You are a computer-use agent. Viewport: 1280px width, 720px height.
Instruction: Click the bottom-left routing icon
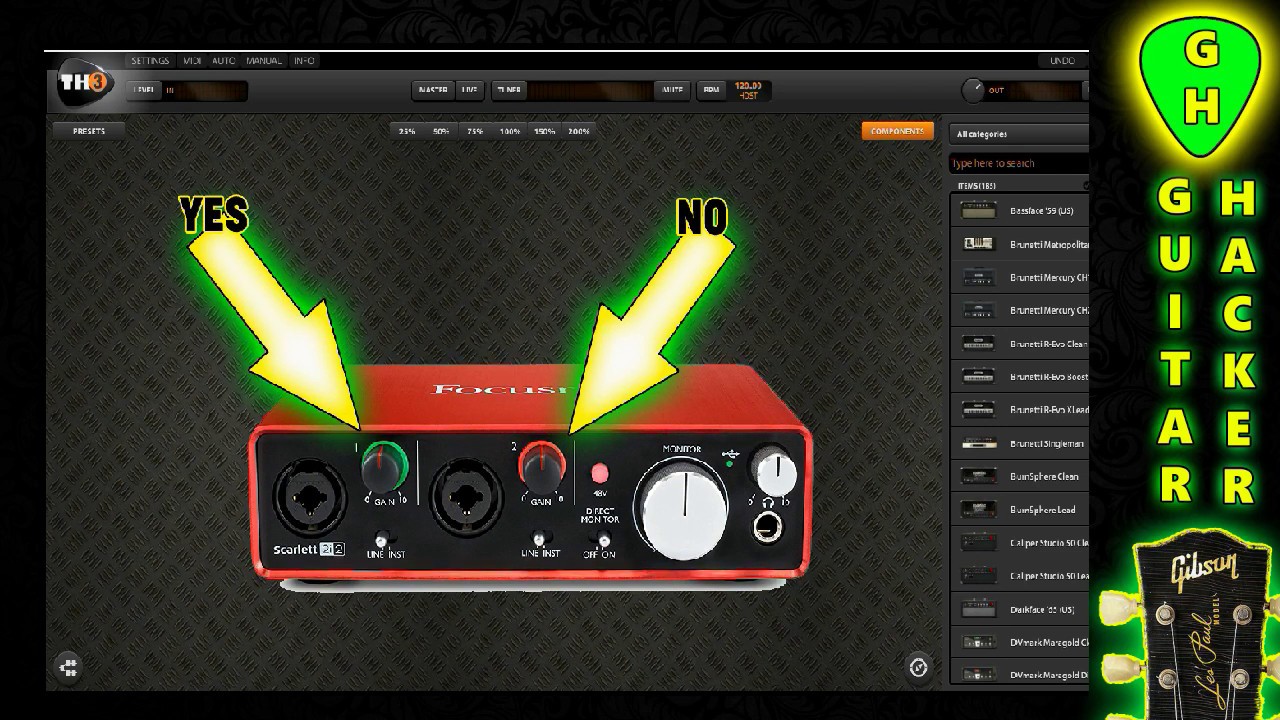click(69, 666)
